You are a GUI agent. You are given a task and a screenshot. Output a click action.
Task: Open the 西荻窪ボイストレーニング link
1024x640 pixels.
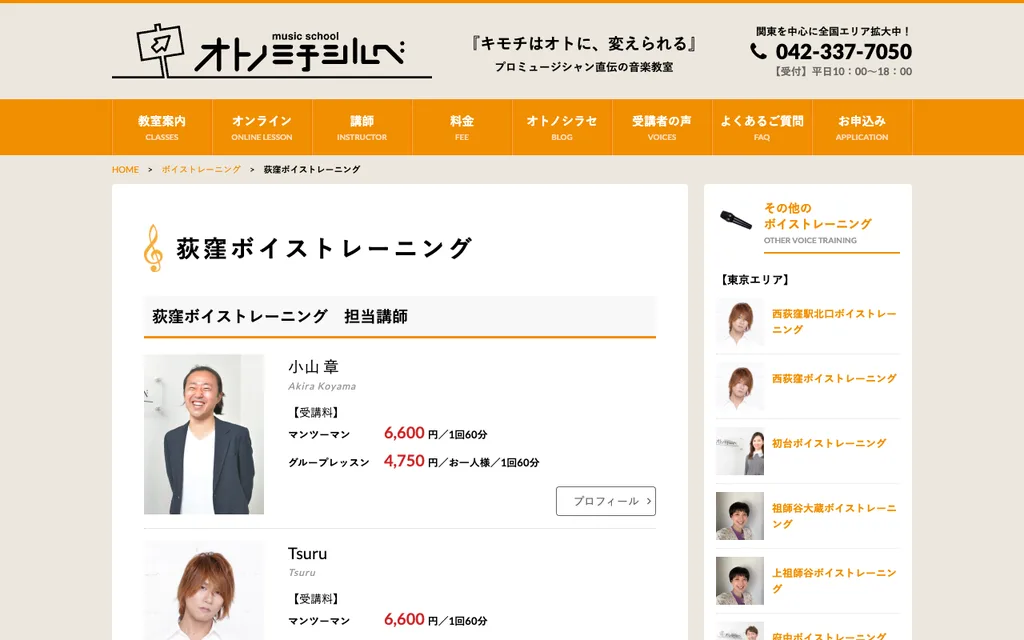click(834, 378)
